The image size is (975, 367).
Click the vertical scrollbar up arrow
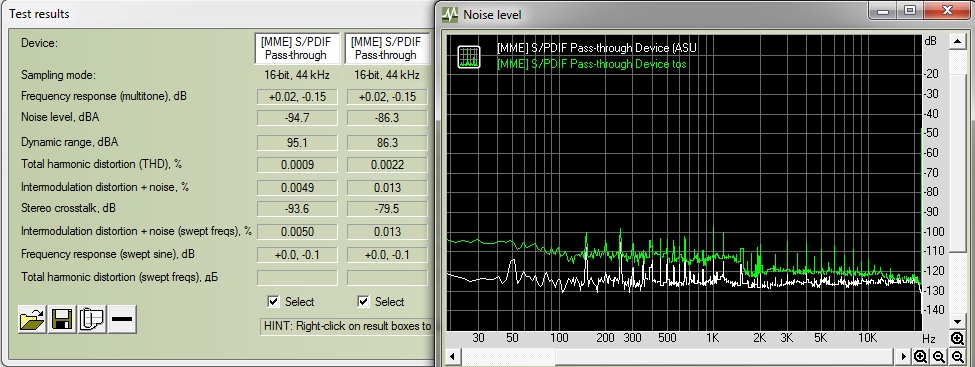tap(957, 41)
